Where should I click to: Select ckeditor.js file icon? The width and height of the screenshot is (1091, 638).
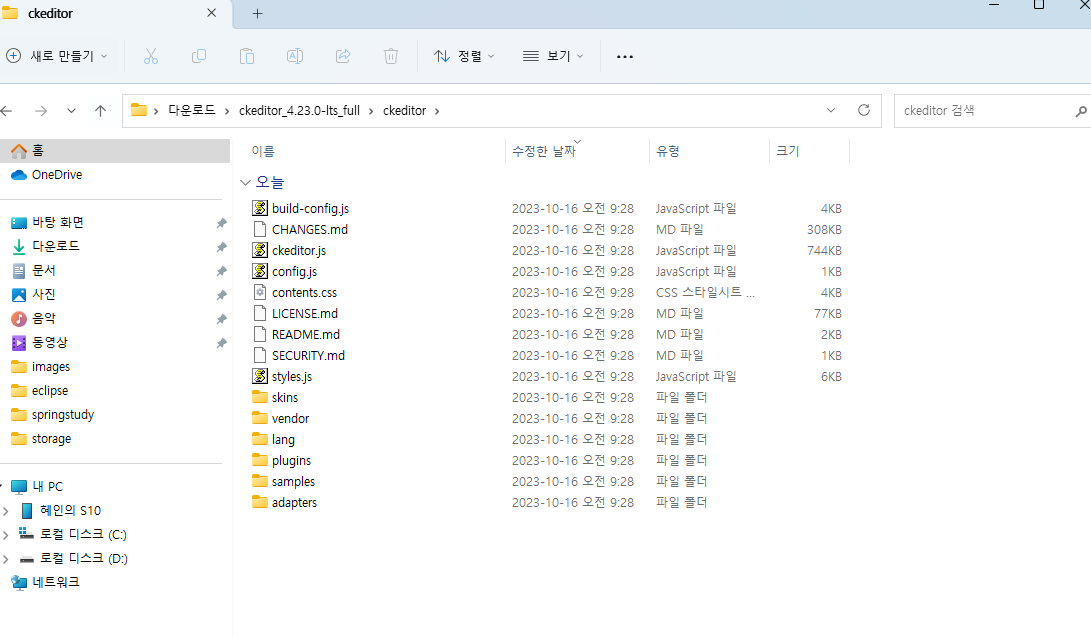pos(260,250)
